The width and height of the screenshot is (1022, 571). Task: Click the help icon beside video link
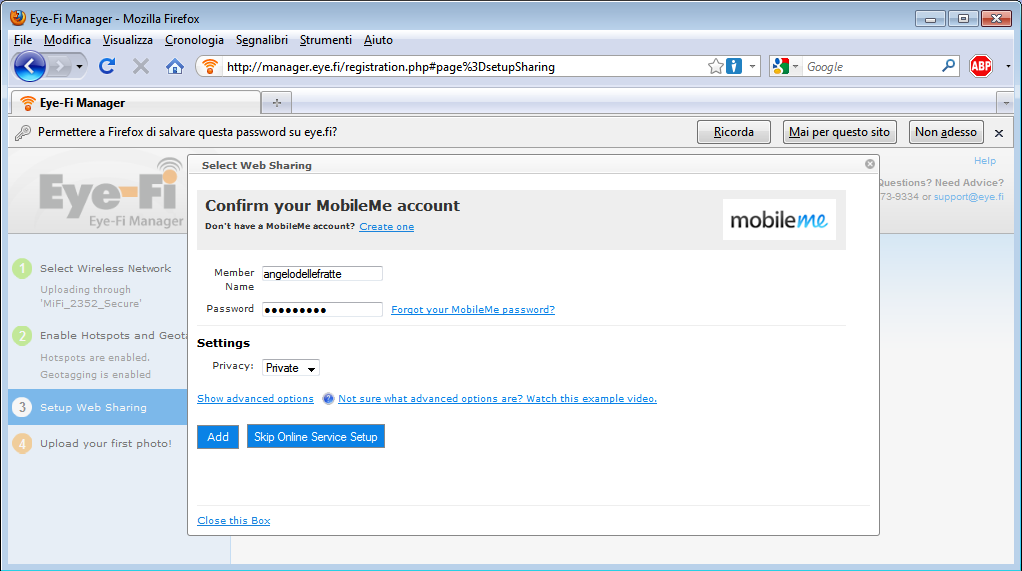(x=328, y=398)
